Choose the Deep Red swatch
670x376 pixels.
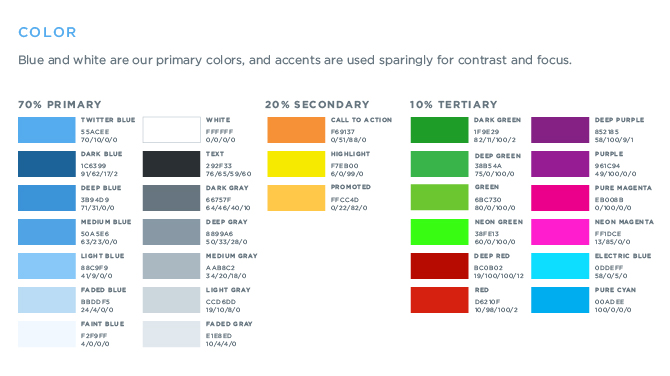tap(439, 266)
